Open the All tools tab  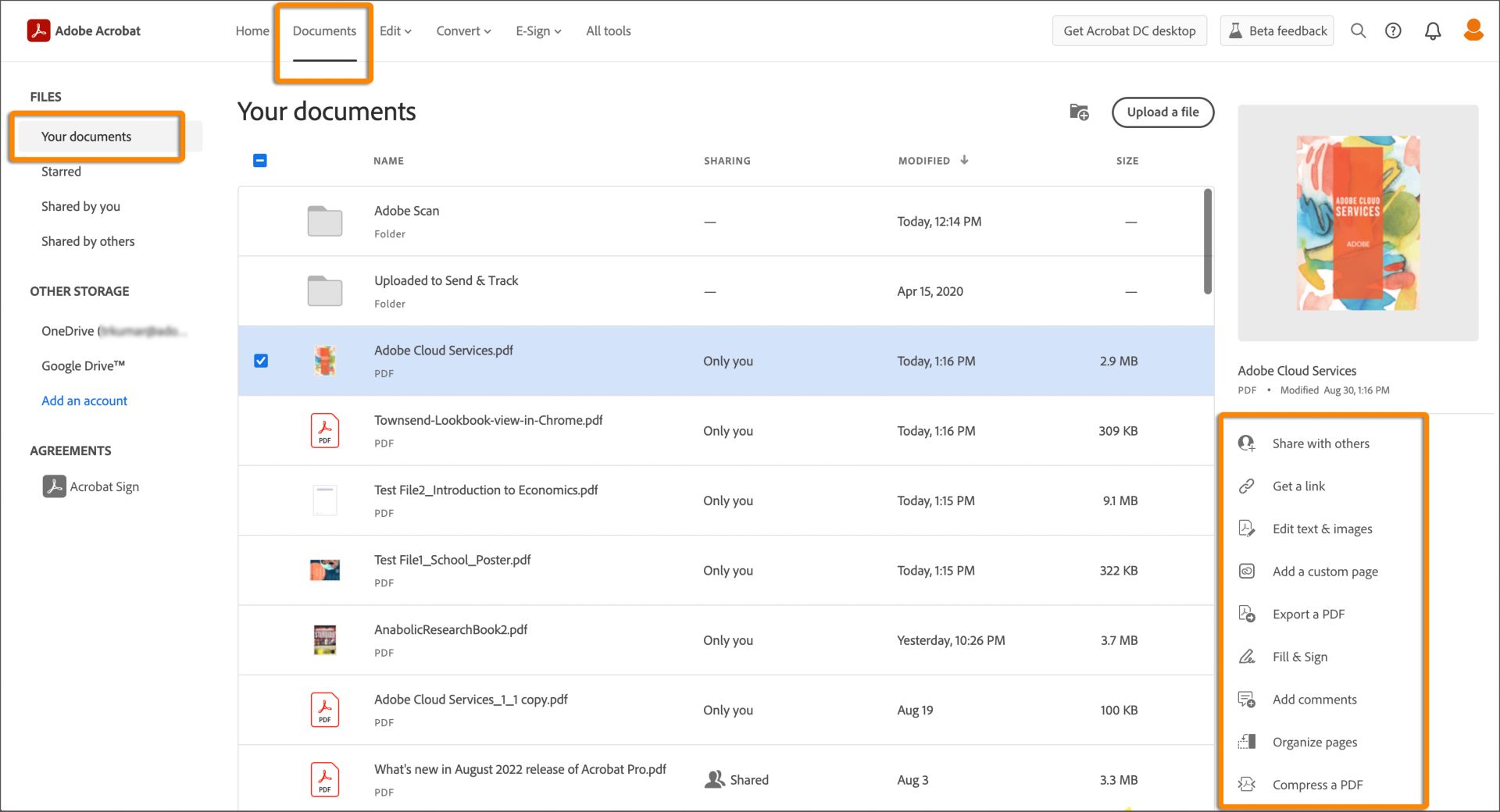pyautogui.click(x=609, y=31)
